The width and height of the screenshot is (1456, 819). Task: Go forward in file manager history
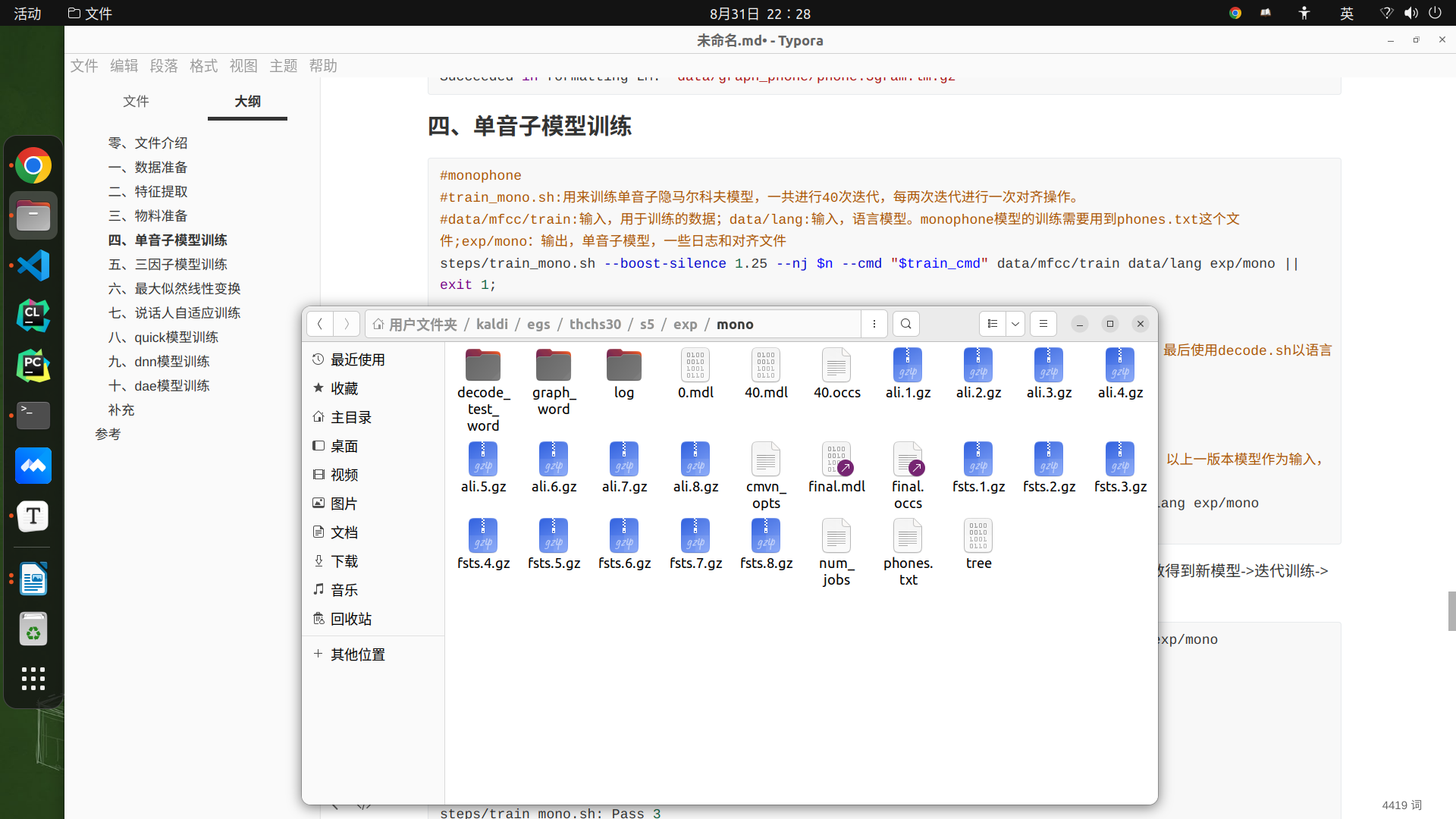347,324
